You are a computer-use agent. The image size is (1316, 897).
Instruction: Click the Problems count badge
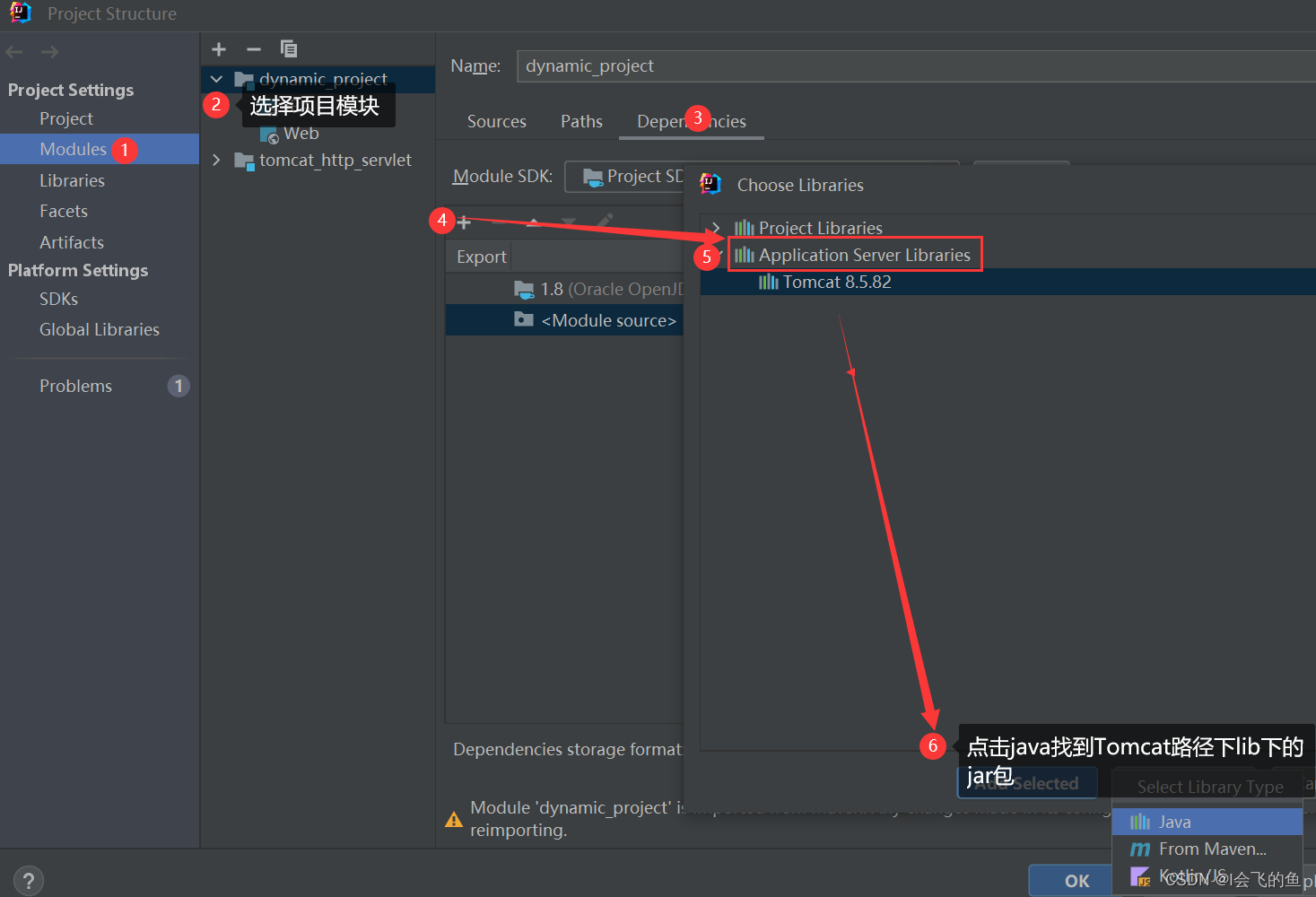[x=179, y=386]
